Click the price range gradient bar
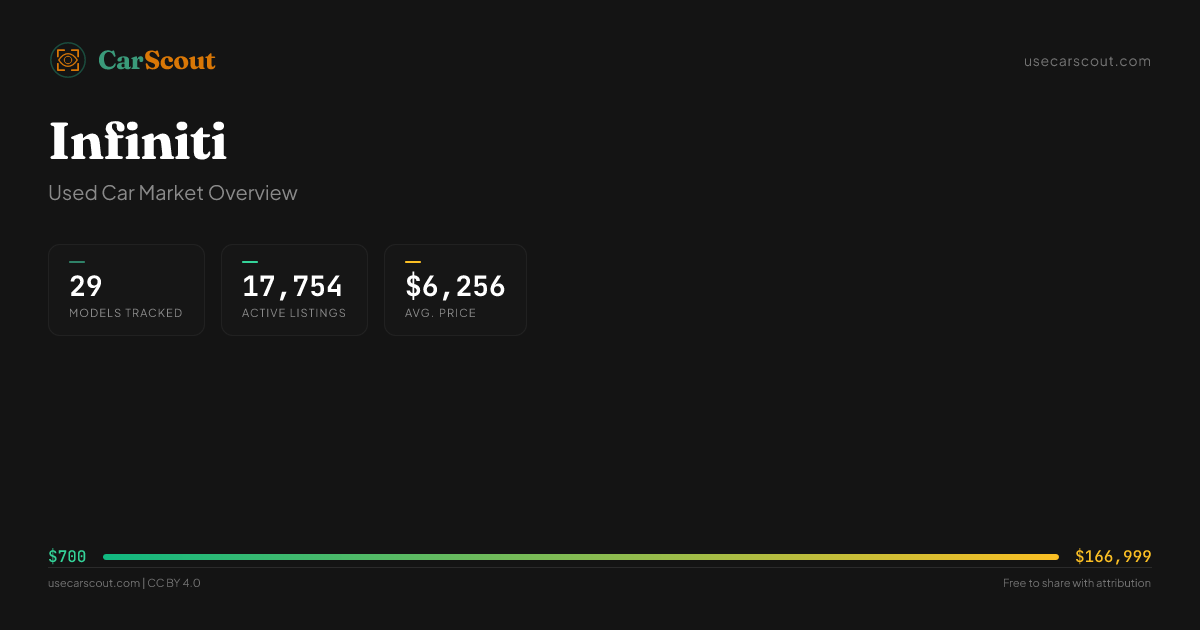Viewport: 1200px width, 630px height. pos(580,557)
